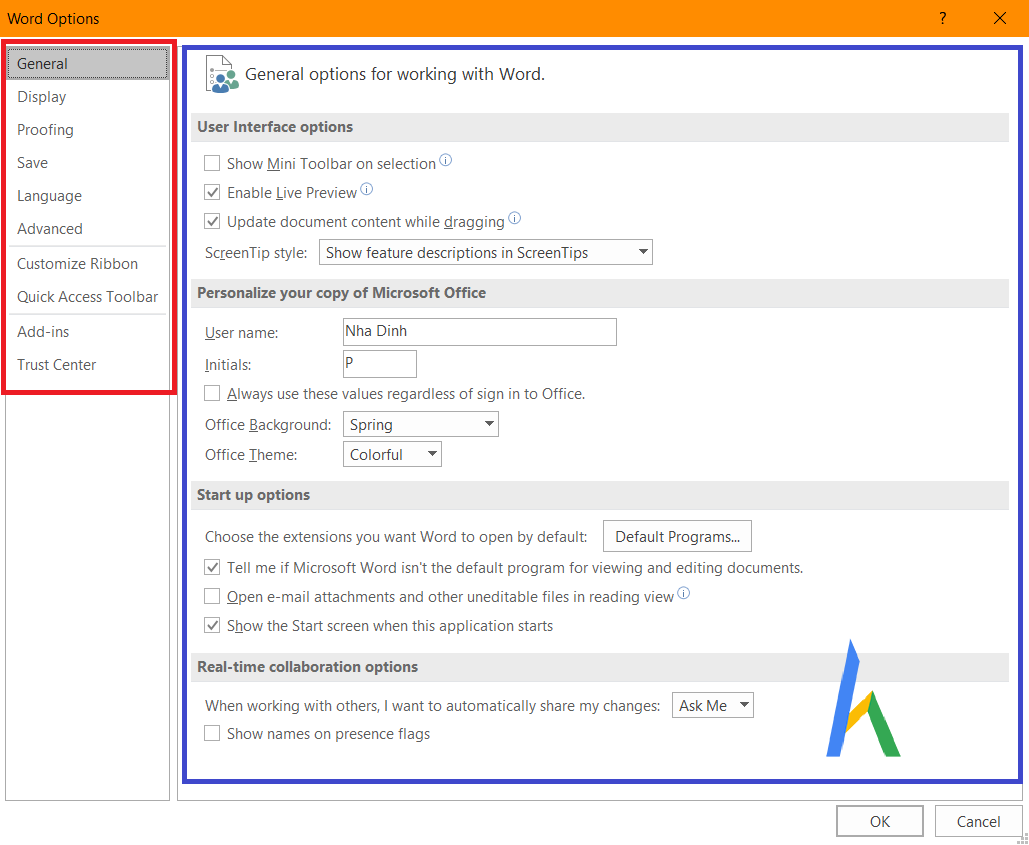Click the Office Background label
This screenshot has width=1029, height=845.
click(x=268, y=425)
